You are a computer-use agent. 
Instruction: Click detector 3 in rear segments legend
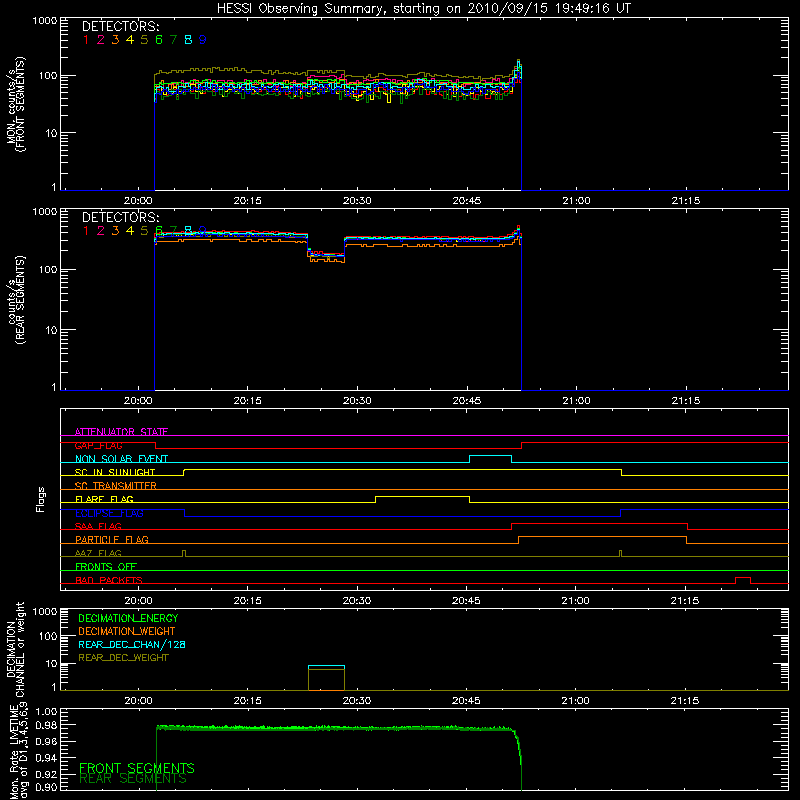tap(115, 231)
